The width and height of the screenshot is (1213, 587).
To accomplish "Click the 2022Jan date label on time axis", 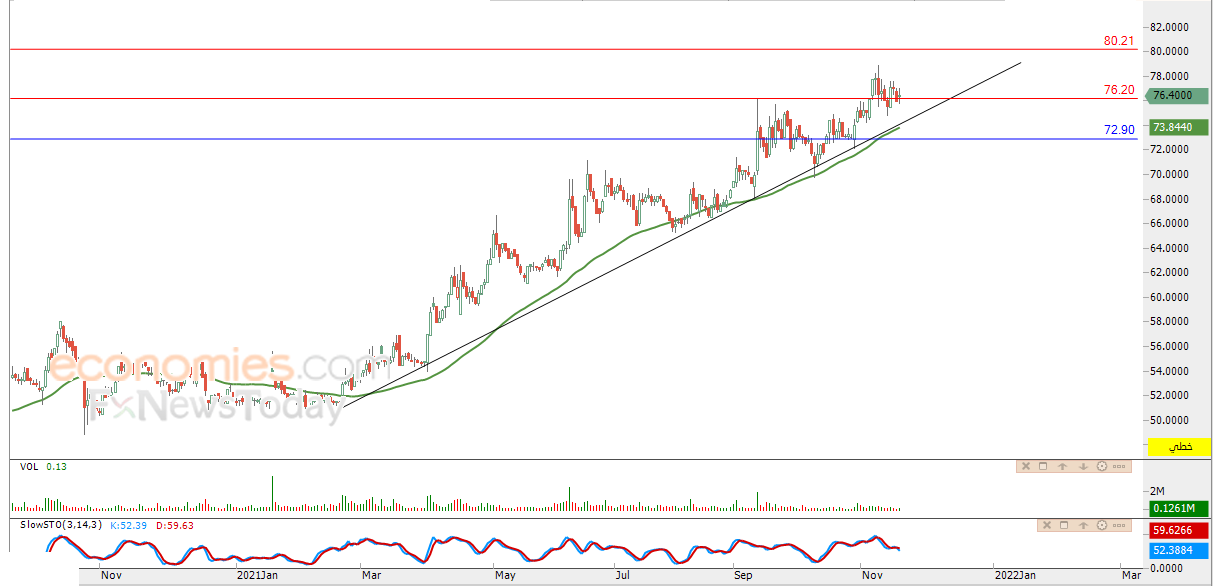I will [1015, 575].
